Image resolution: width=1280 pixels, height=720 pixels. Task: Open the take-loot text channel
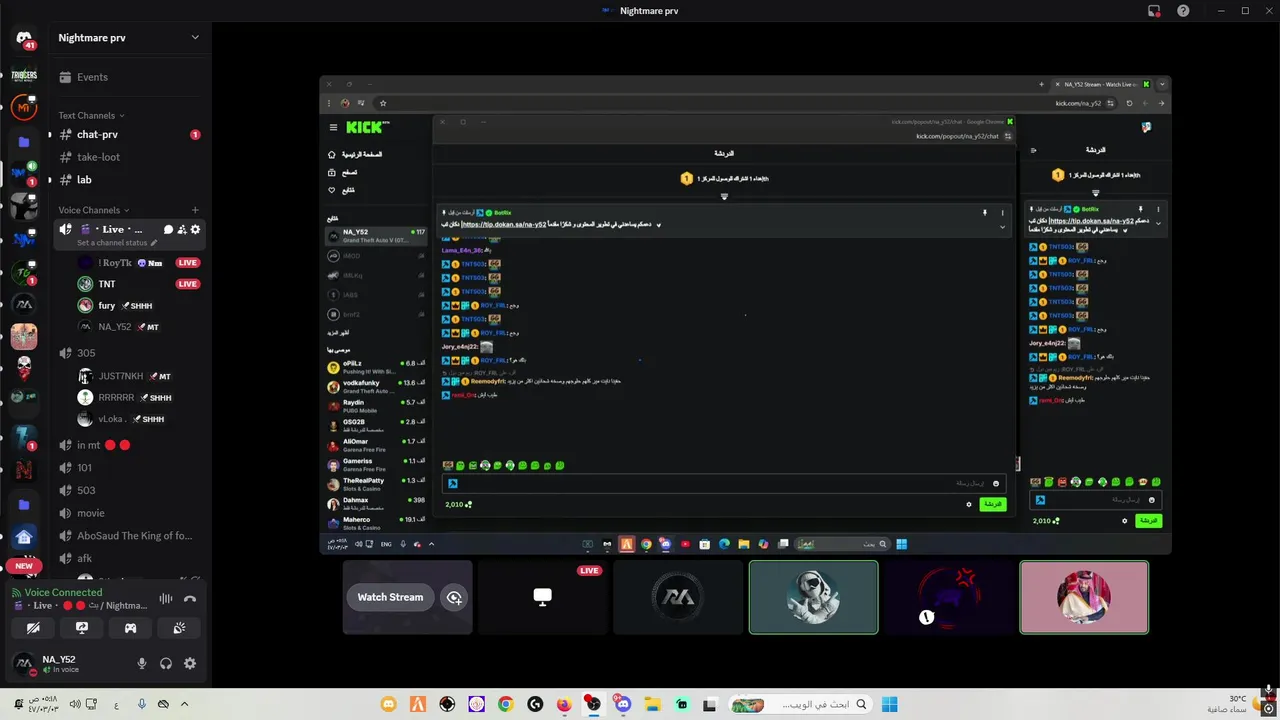click(x=129, y=157)
